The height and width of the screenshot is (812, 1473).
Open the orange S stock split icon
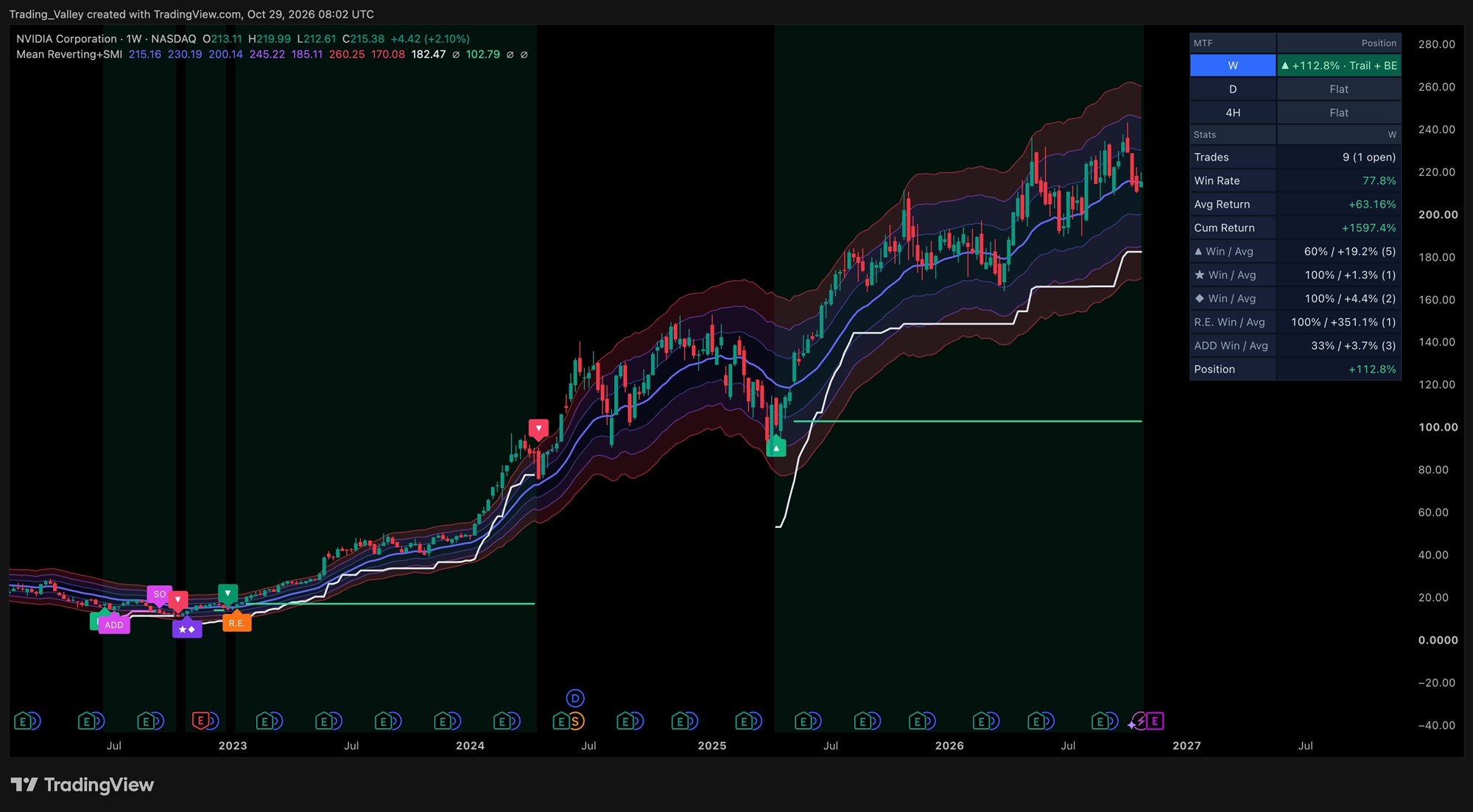(x=576, y=721)
